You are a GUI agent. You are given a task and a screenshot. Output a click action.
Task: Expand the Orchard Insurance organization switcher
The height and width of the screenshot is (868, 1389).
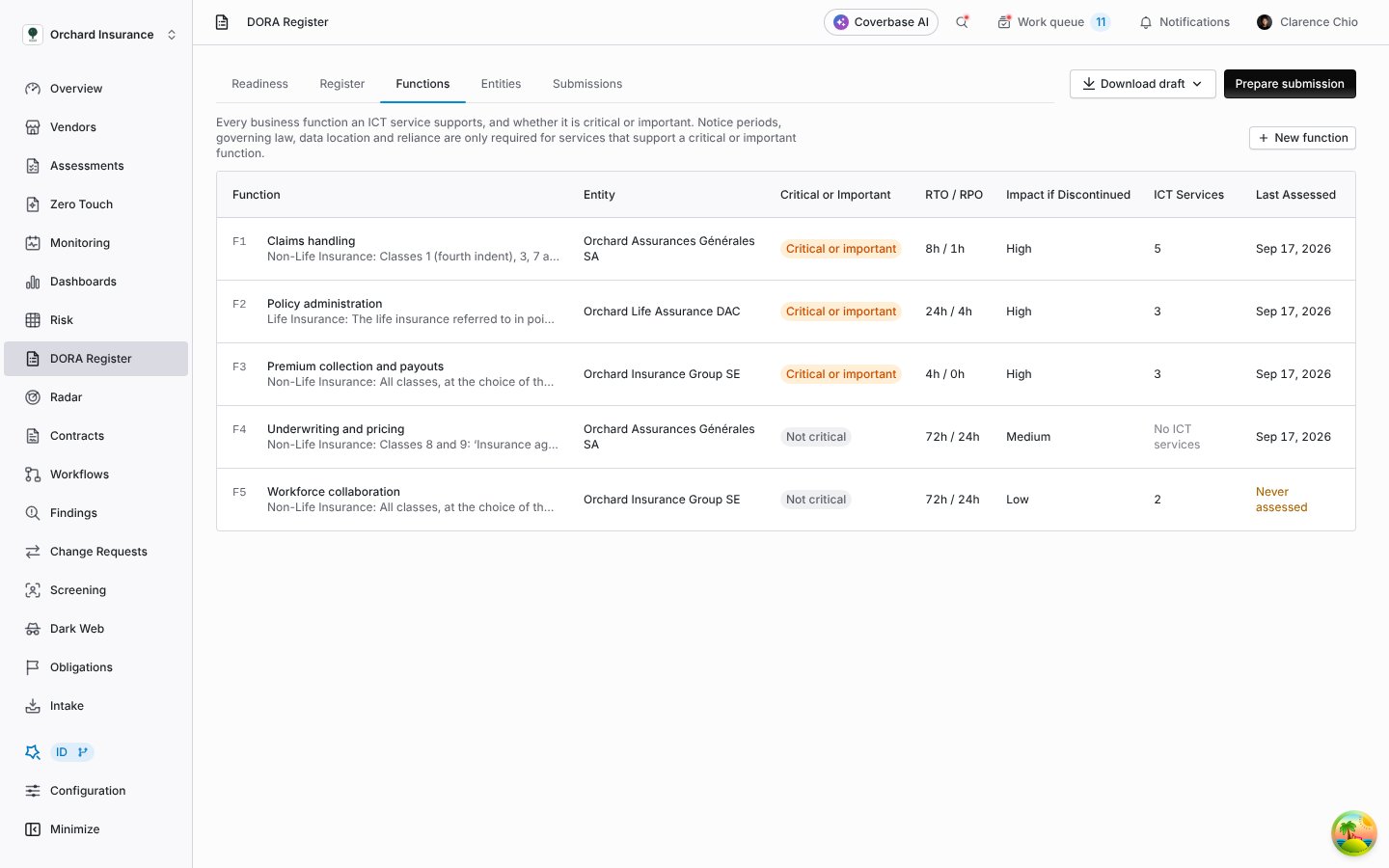[x=100, y=35]
